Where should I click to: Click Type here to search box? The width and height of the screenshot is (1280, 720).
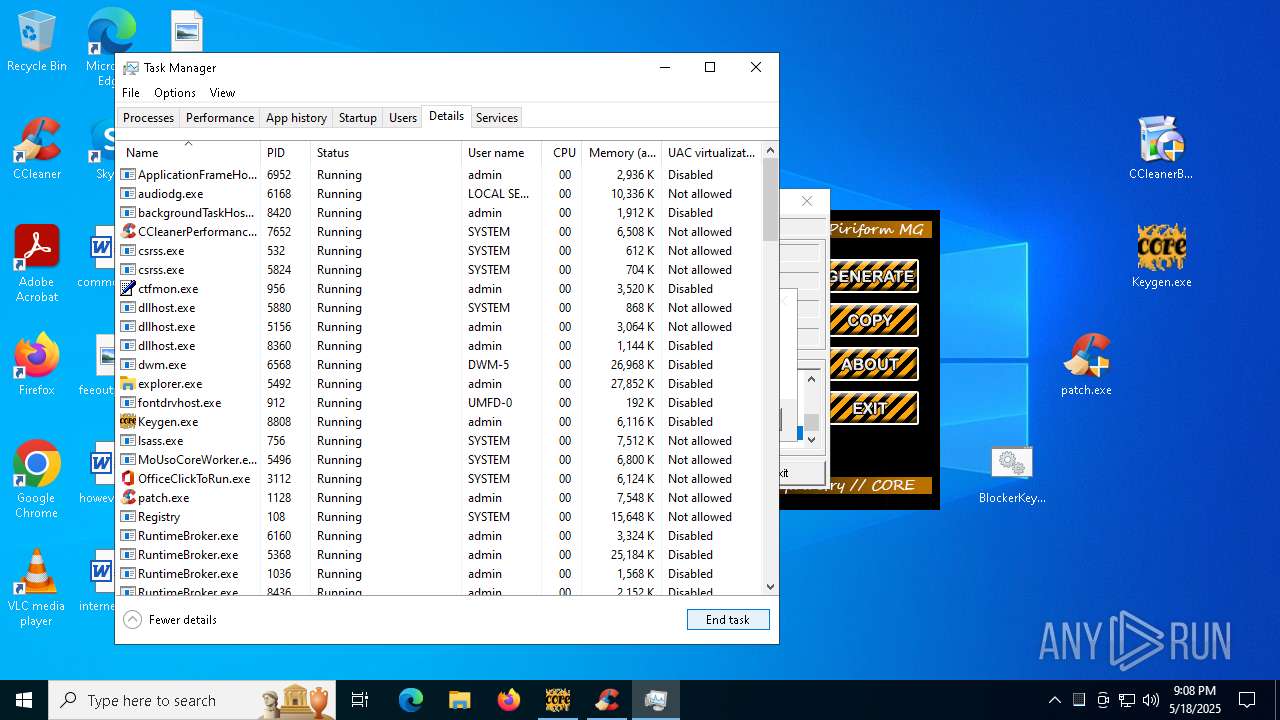click(192, 700)
